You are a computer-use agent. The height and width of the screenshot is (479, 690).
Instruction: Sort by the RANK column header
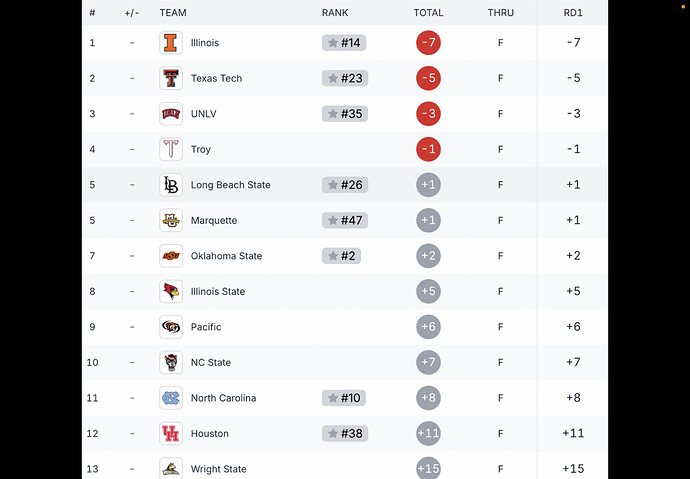(x=335, y=13)
